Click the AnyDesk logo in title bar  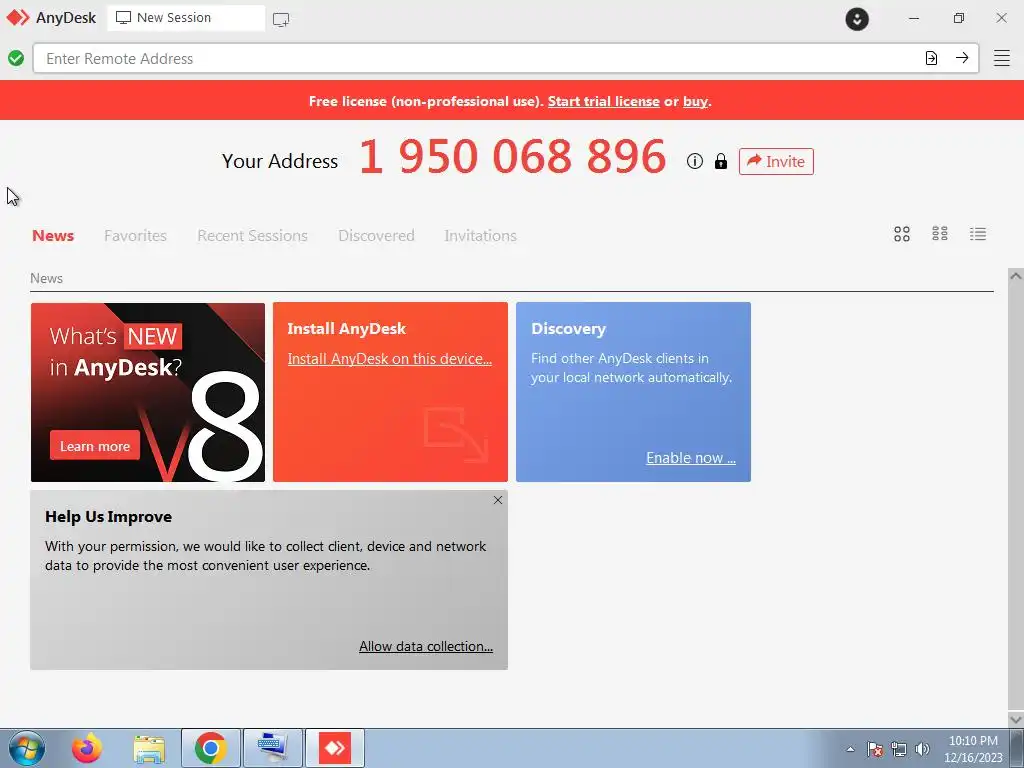click(x=18, y=18)
